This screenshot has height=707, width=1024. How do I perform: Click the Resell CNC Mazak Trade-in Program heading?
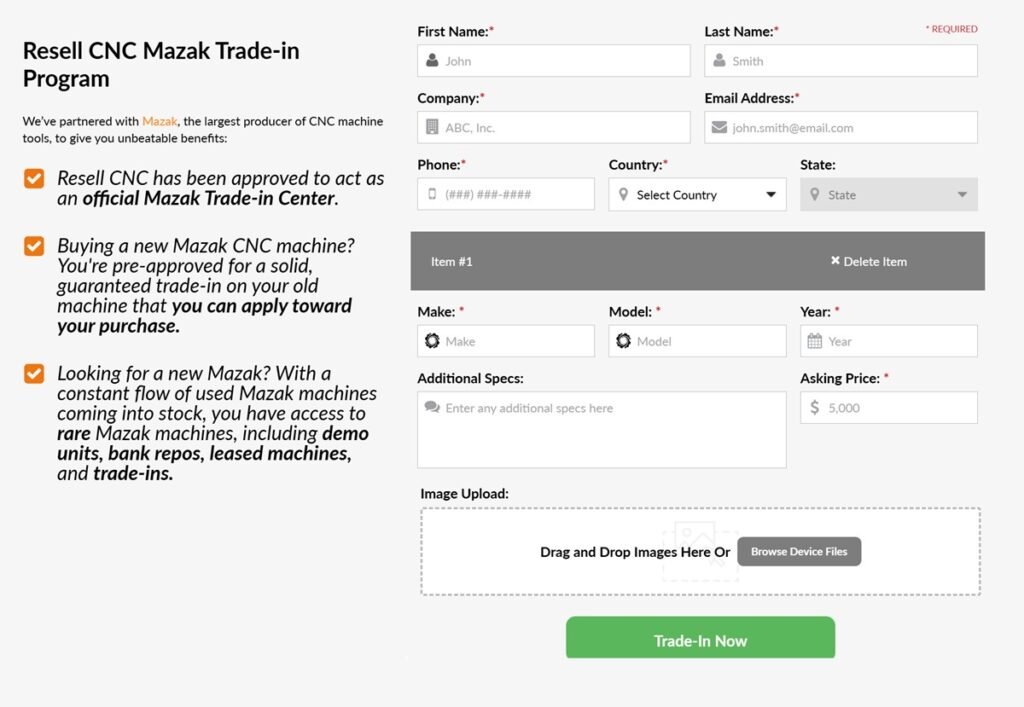click(x=161, y=64)
